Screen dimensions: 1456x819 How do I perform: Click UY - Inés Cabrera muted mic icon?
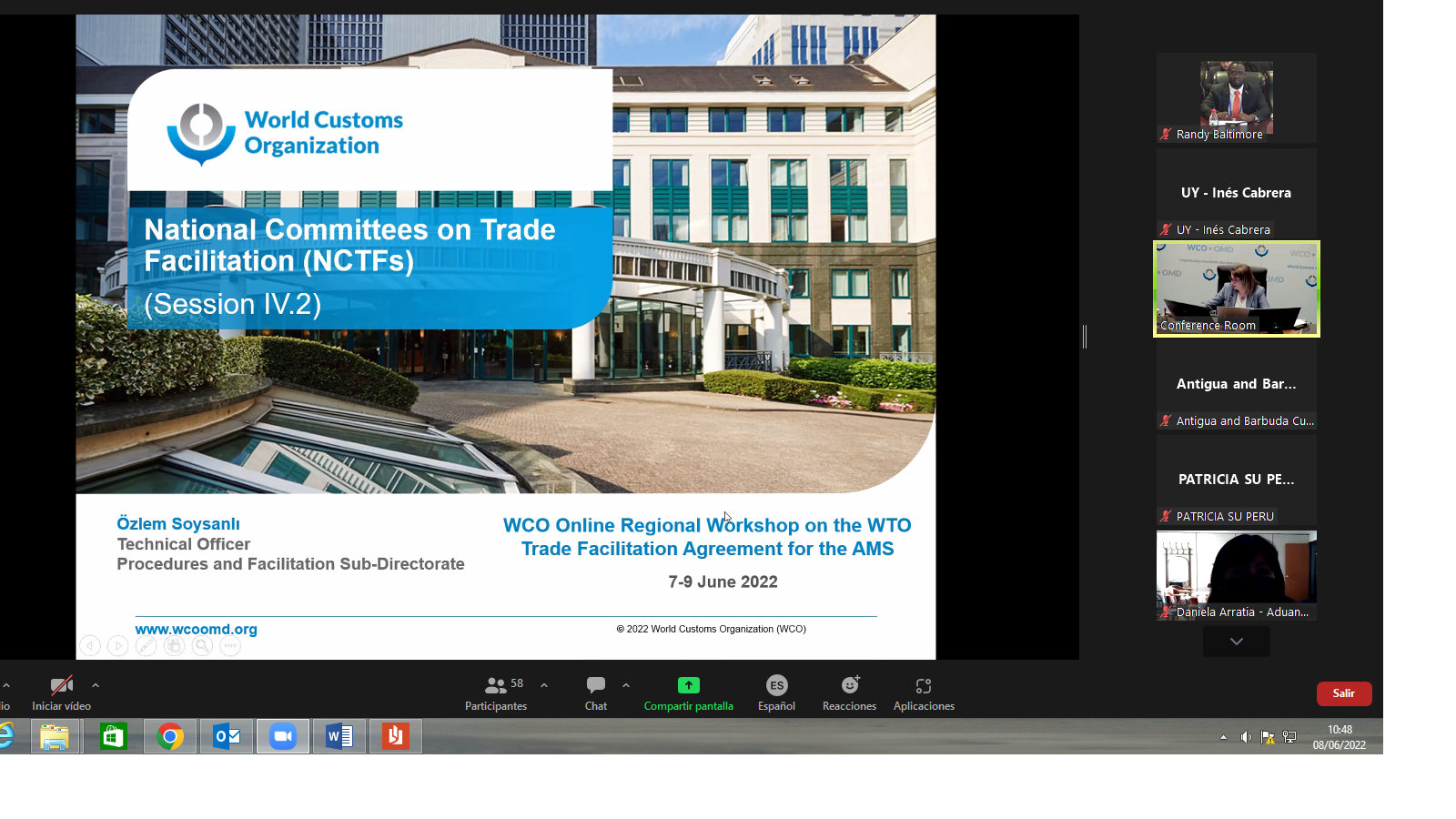[x=1166, y=229]
